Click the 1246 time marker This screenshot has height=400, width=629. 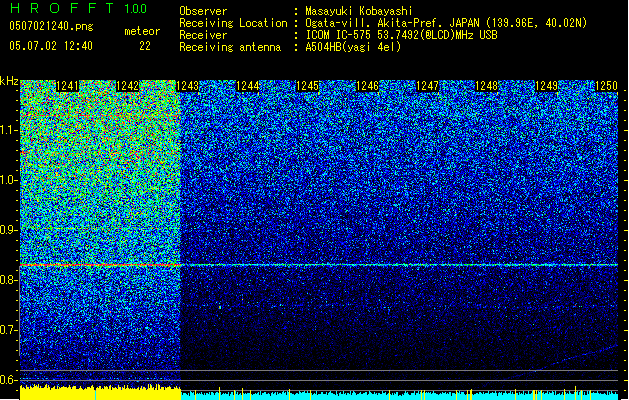367,86
